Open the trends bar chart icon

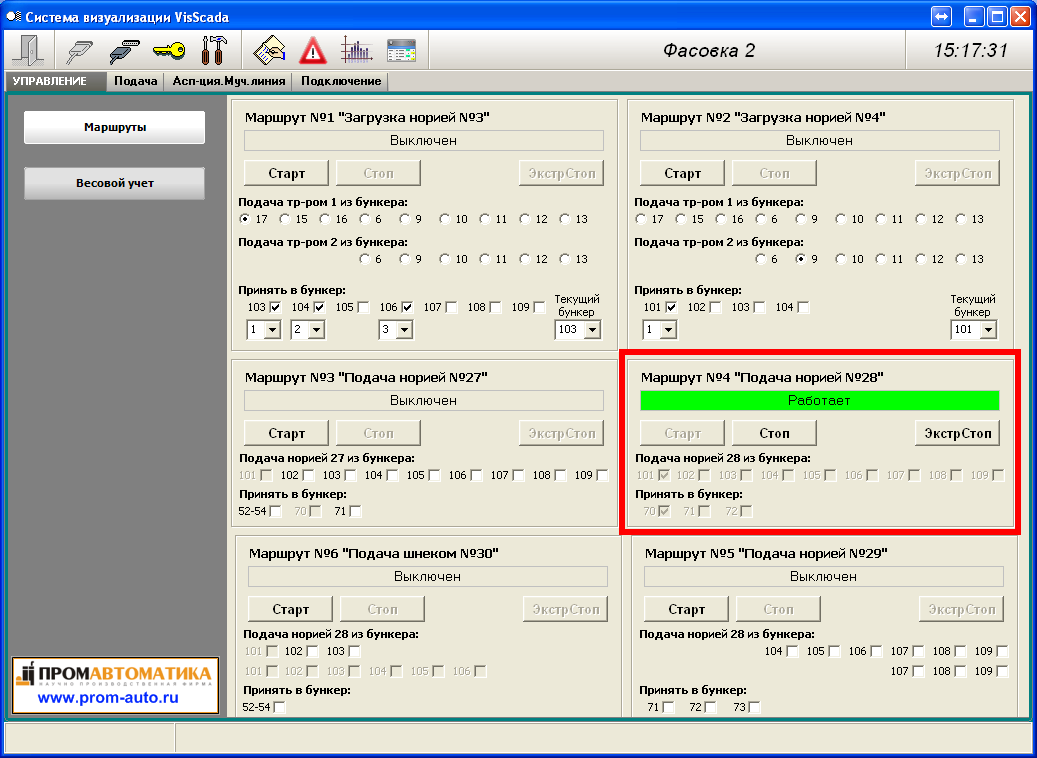pyautogui.click(x=356, y=50)
